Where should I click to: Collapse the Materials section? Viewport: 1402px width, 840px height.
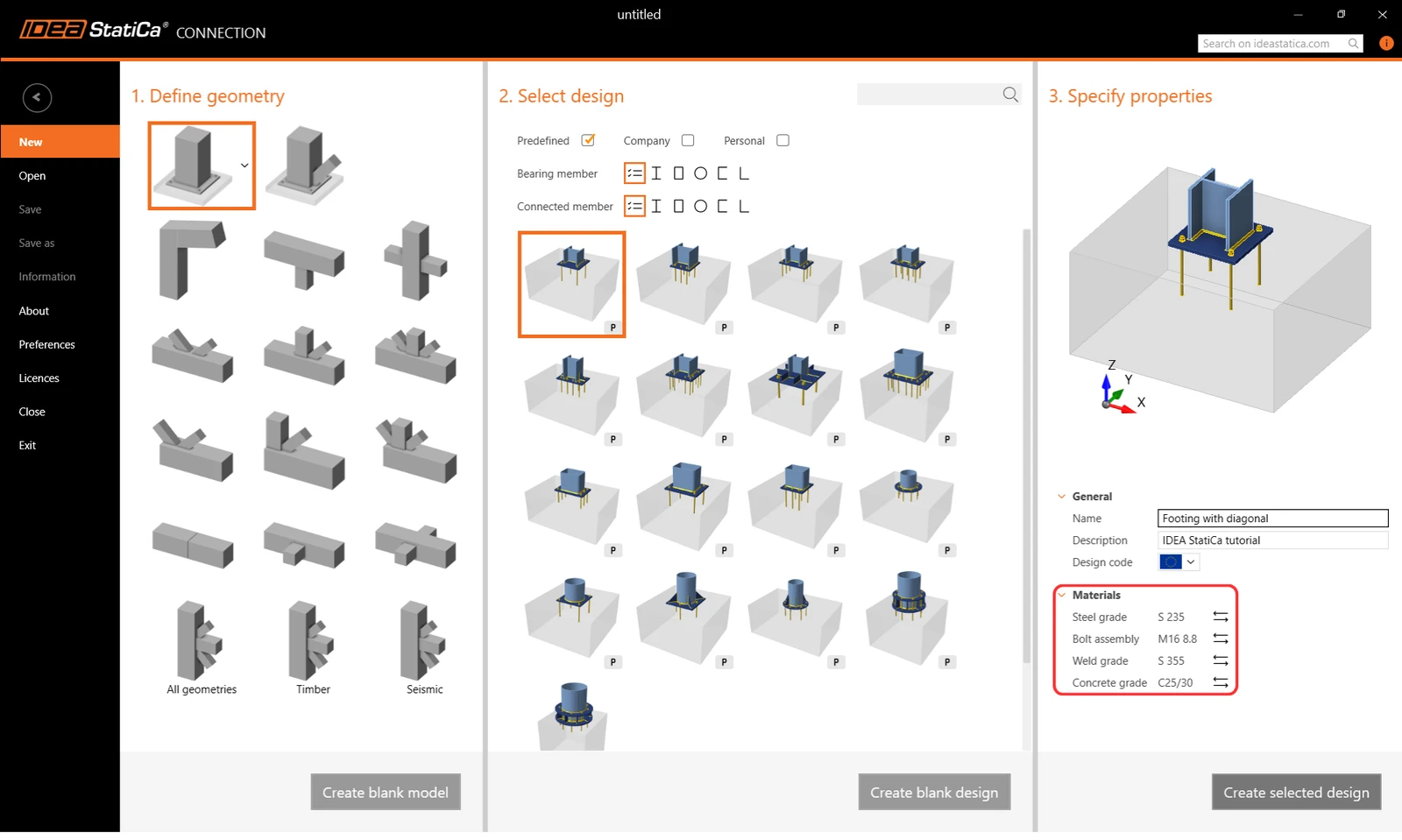pos(1062,595)
